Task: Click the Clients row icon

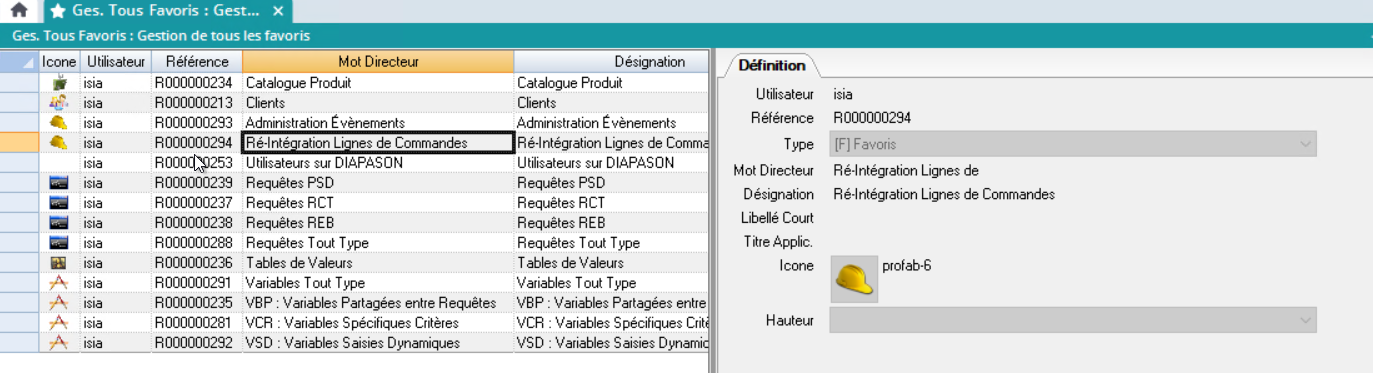Action: click(59, 103)
